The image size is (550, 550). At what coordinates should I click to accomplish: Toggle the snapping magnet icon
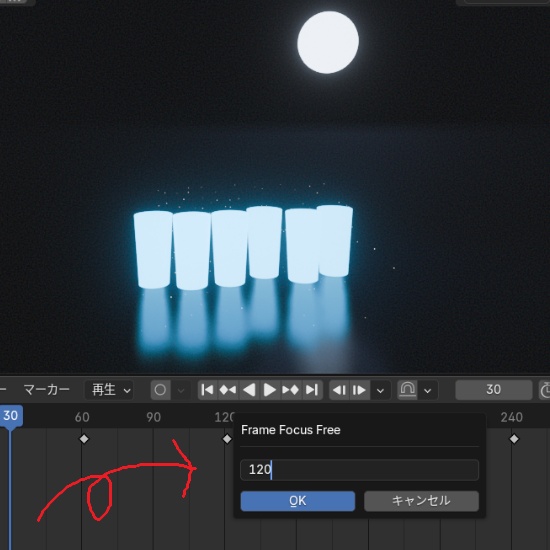[407, 390]
